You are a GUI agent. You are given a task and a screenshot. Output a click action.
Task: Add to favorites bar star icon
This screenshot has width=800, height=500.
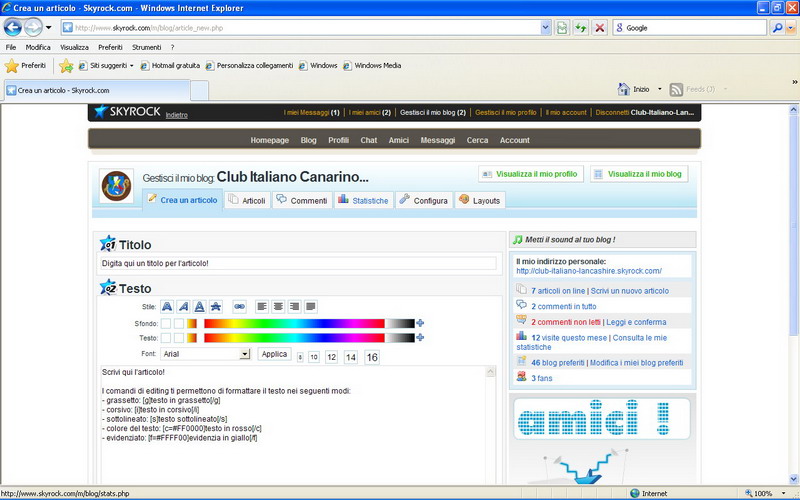(x=66, y=65)
